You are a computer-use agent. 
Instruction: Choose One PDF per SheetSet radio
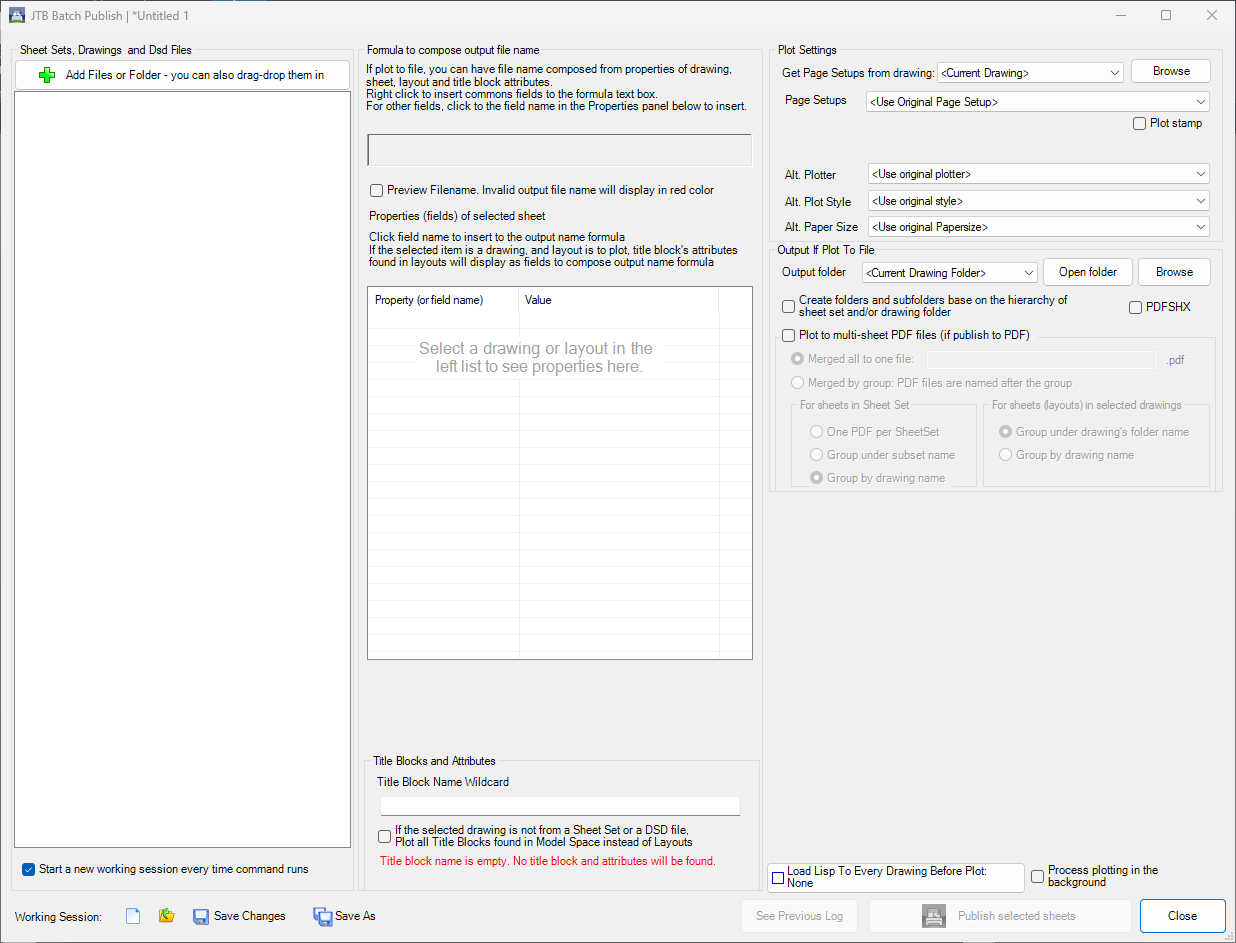tap(817, 432)
